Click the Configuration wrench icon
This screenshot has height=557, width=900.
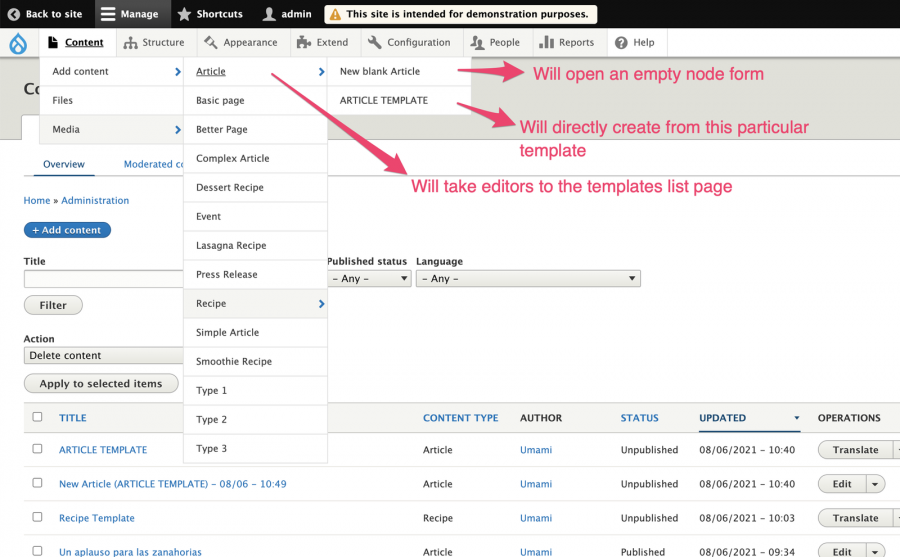pos(374,42)
